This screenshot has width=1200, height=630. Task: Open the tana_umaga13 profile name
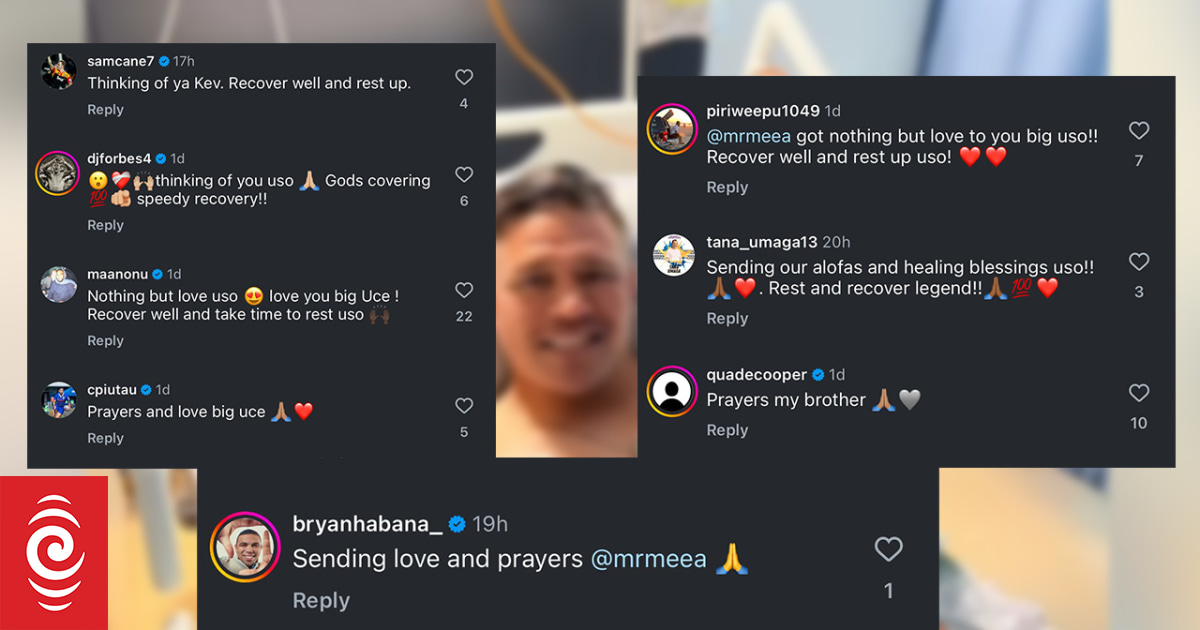761,242
